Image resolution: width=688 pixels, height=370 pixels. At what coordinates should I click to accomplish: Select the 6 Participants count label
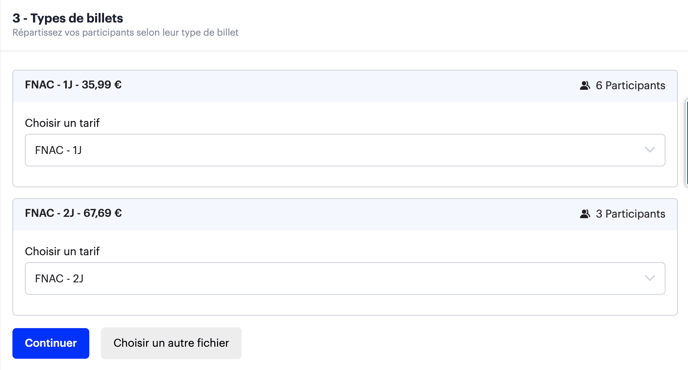pos(630,86)
